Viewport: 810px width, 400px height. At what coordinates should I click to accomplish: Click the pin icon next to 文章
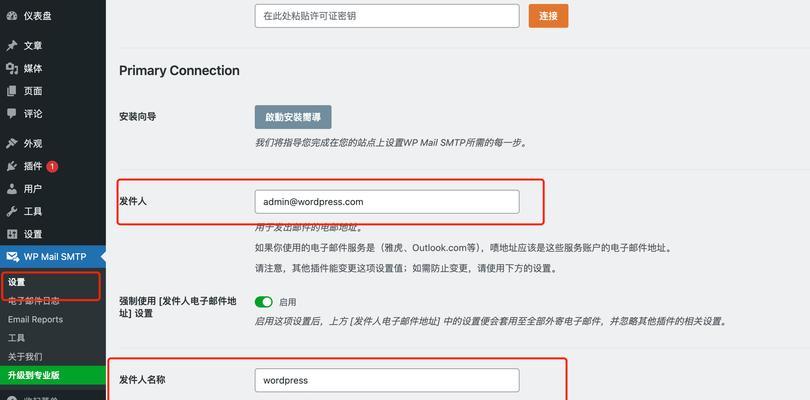[x=11, y=45]
